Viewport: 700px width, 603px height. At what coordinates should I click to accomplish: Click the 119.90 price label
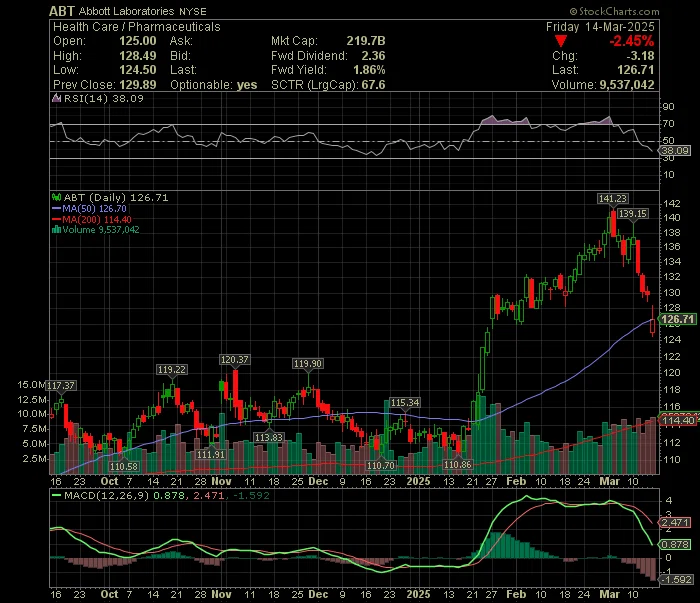tap(308, 364)
